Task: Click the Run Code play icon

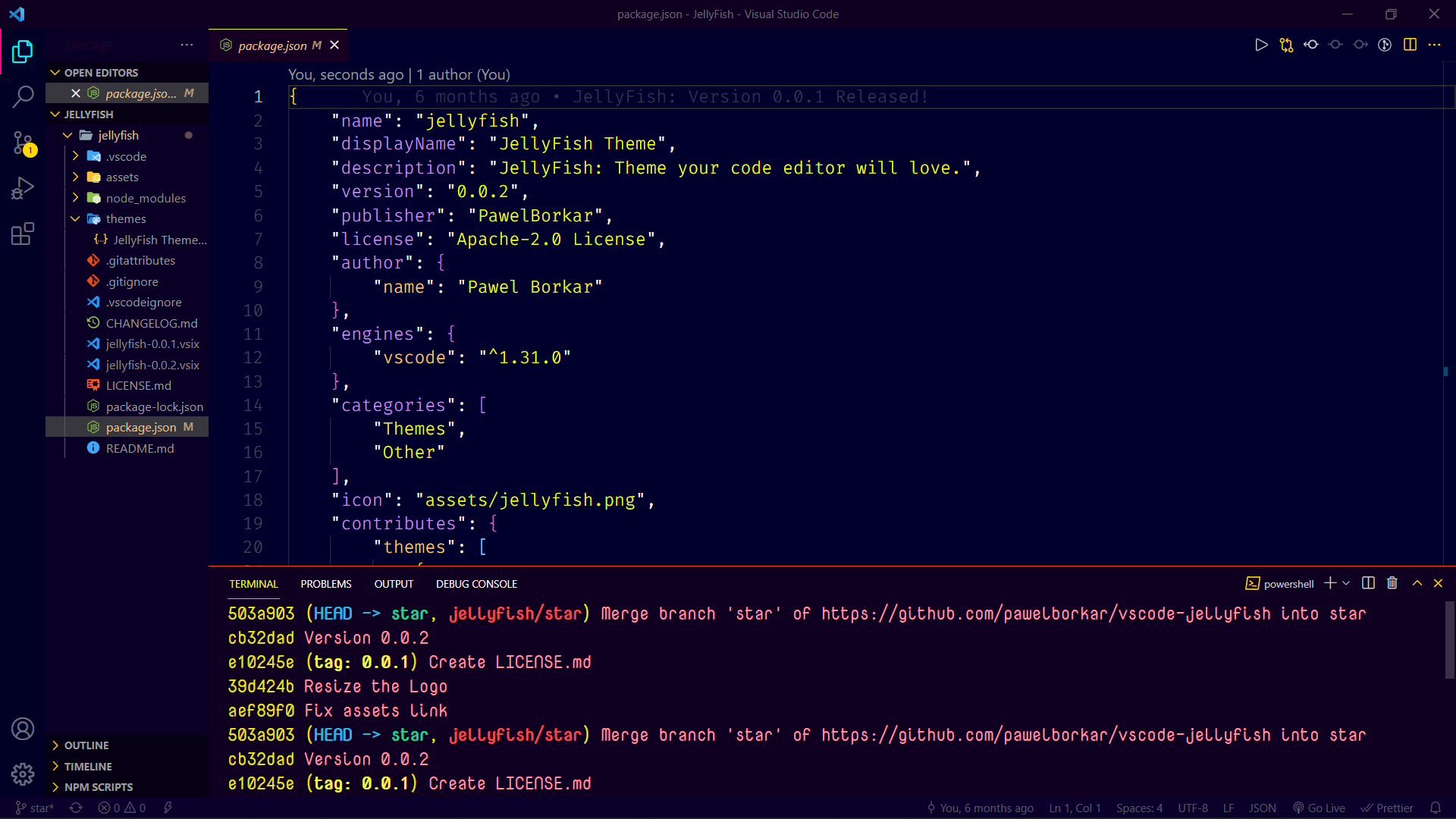Action: coord(1261,45)
